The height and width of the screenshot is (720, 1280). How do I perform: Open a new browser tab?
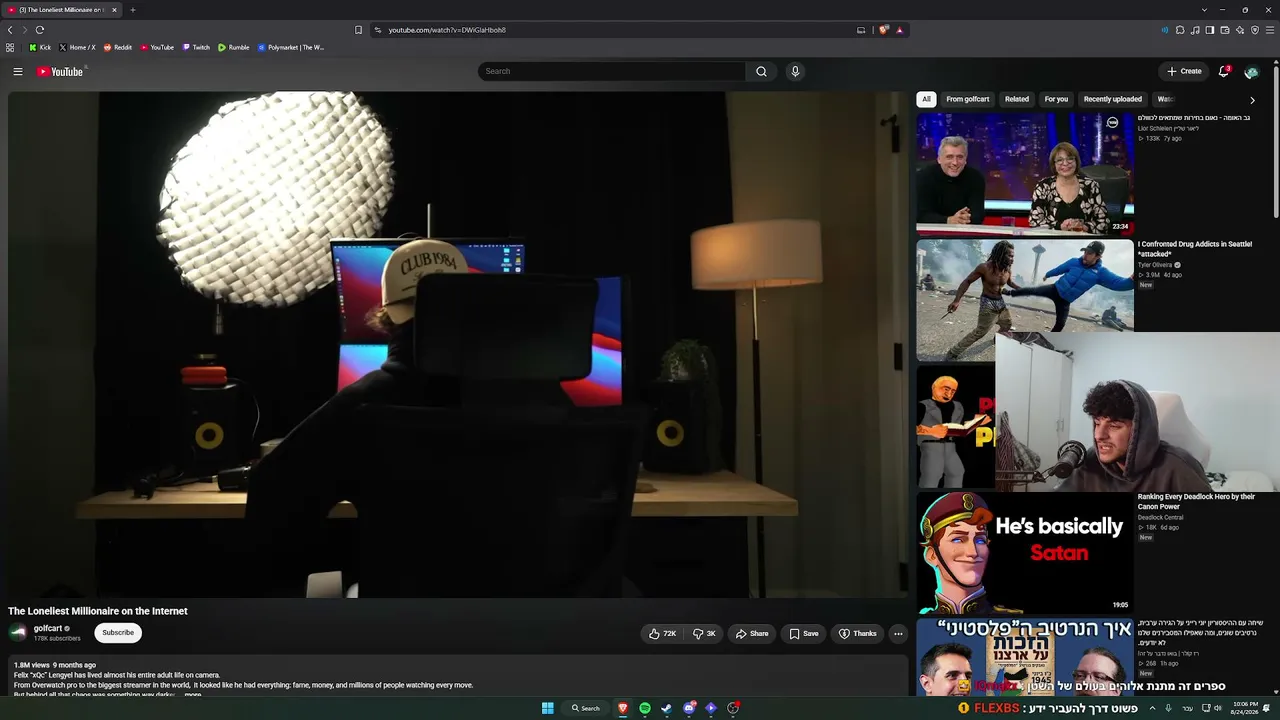[x=132, y=10]
